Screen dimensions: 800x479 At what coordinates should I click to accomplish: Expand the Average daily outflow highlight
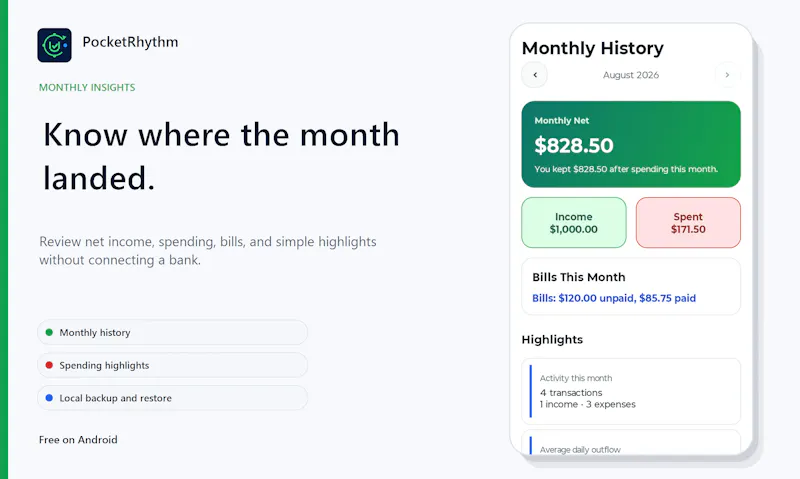coord(631,442)
